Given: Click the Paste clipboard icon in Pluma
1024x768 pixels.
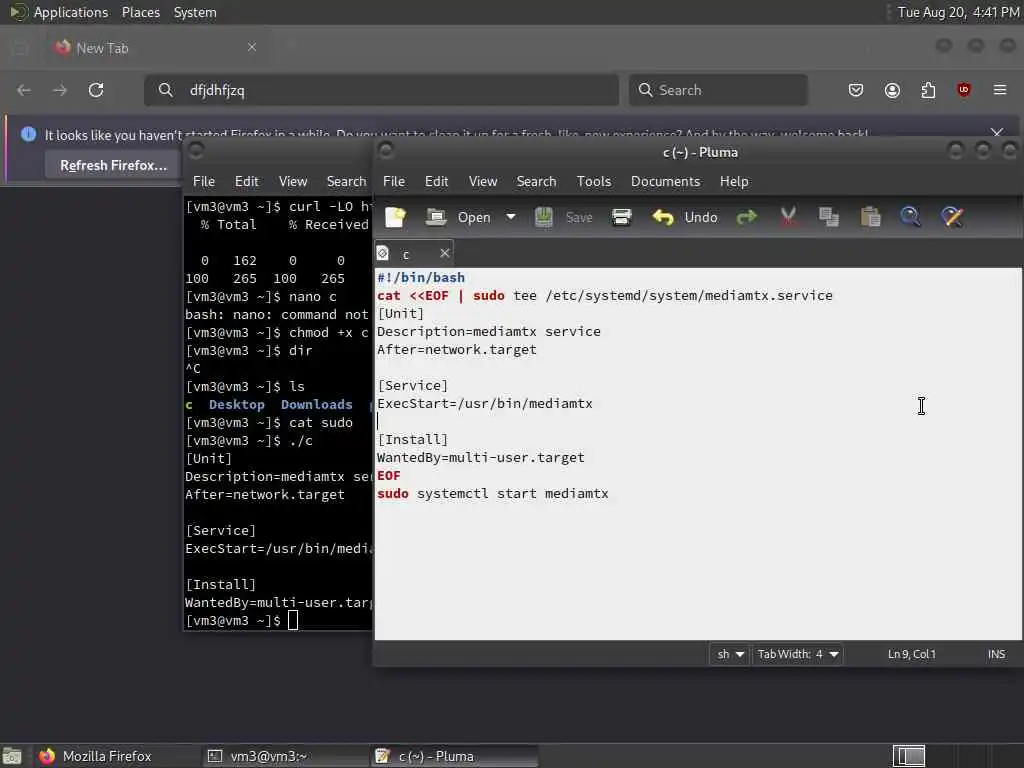Looking at the screenshot, I should 870,217.
